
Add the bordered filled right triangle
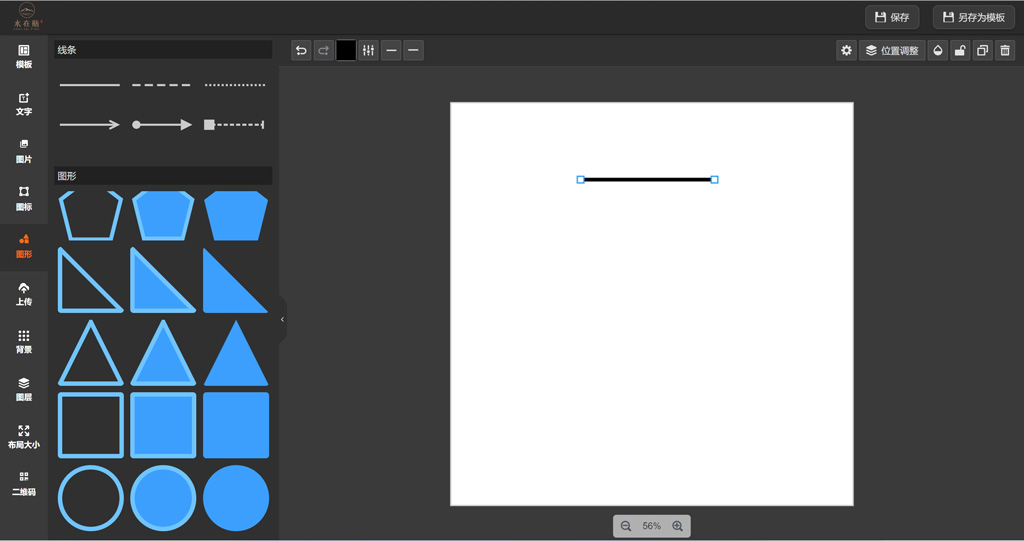[x=163, y=280]
